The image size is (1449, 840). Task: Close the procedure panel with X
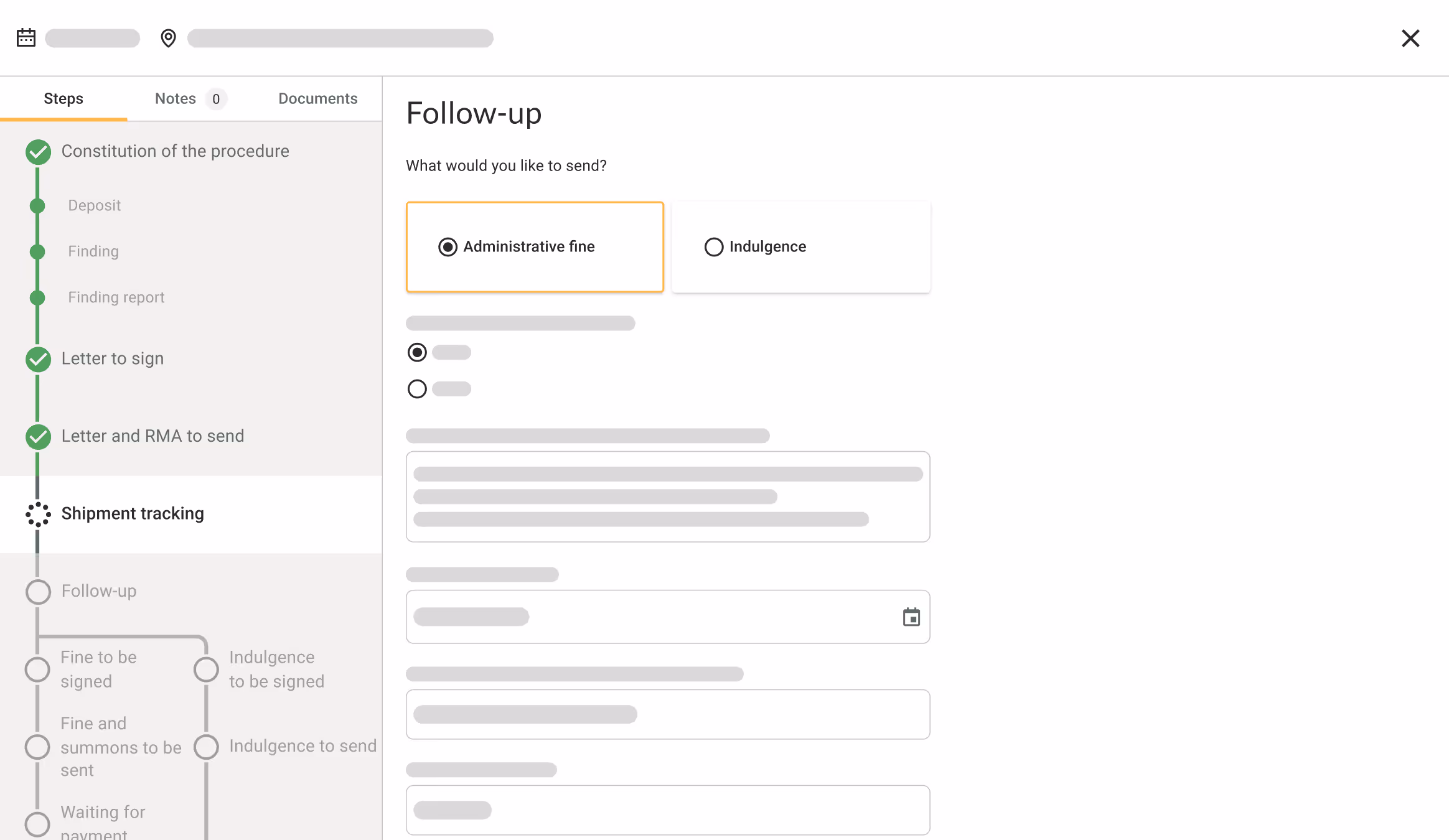pyautogui.click(x=1410, y=39)
